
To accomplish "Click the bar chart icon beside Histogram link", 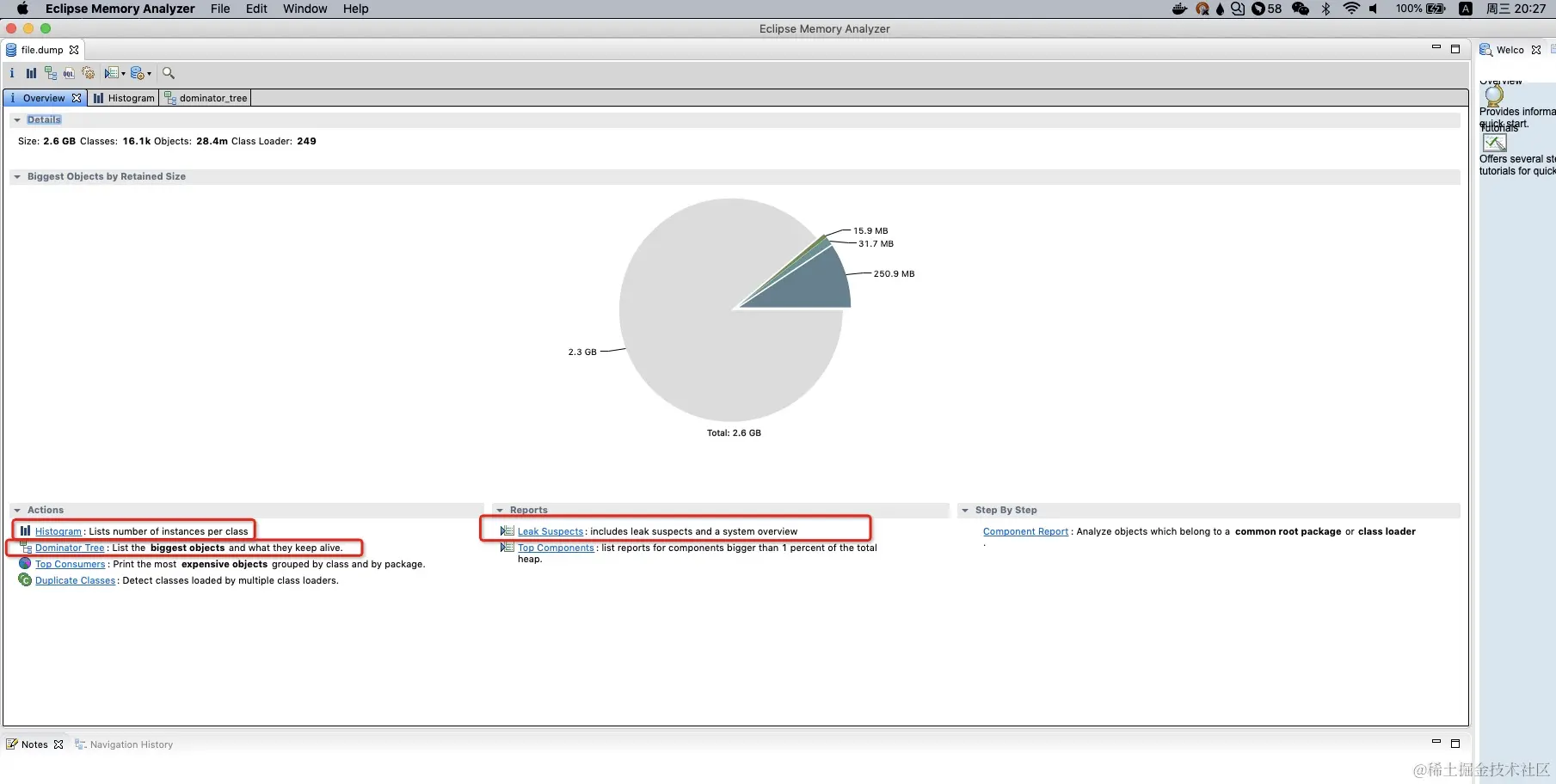I will tap(26, 531).
